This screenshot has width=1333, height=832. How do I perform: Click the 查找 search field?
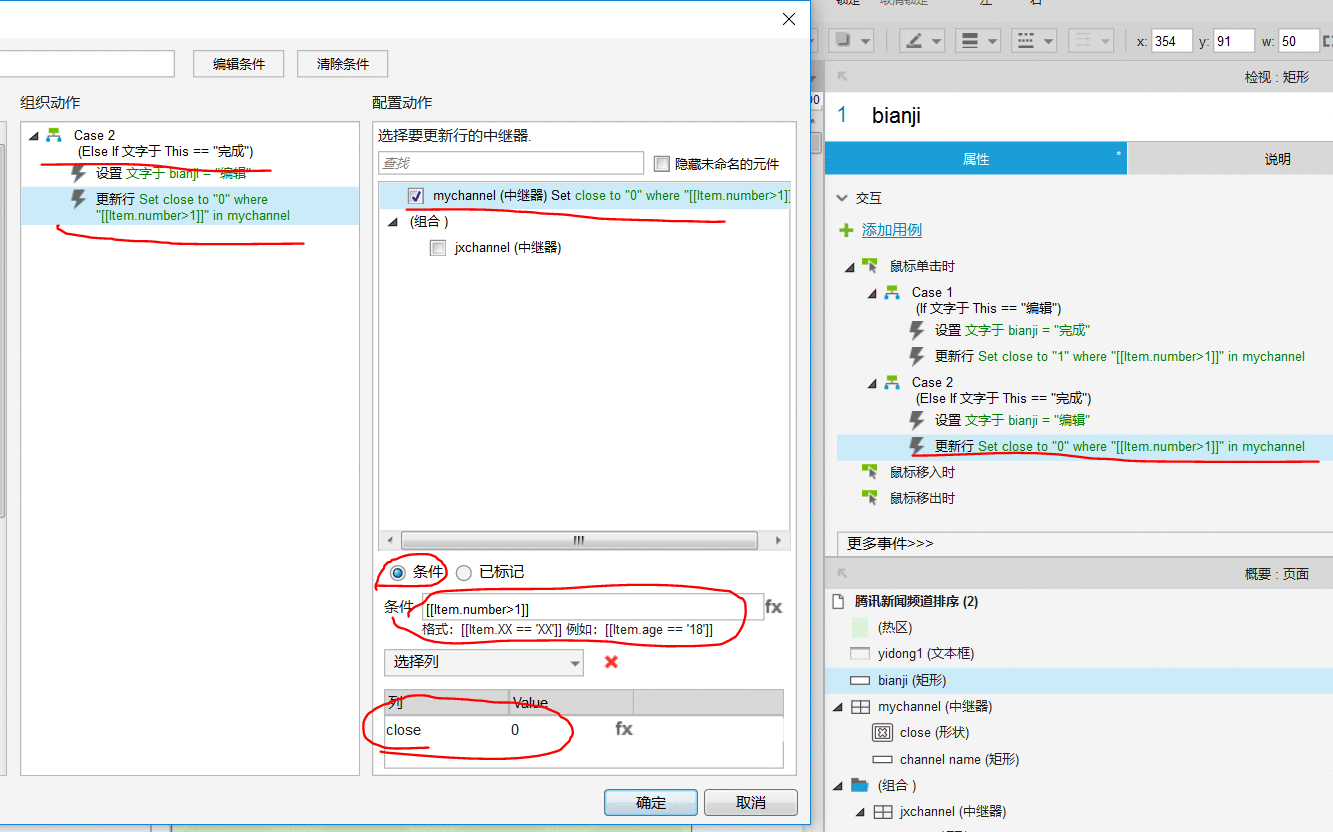(x=511, y=163)
